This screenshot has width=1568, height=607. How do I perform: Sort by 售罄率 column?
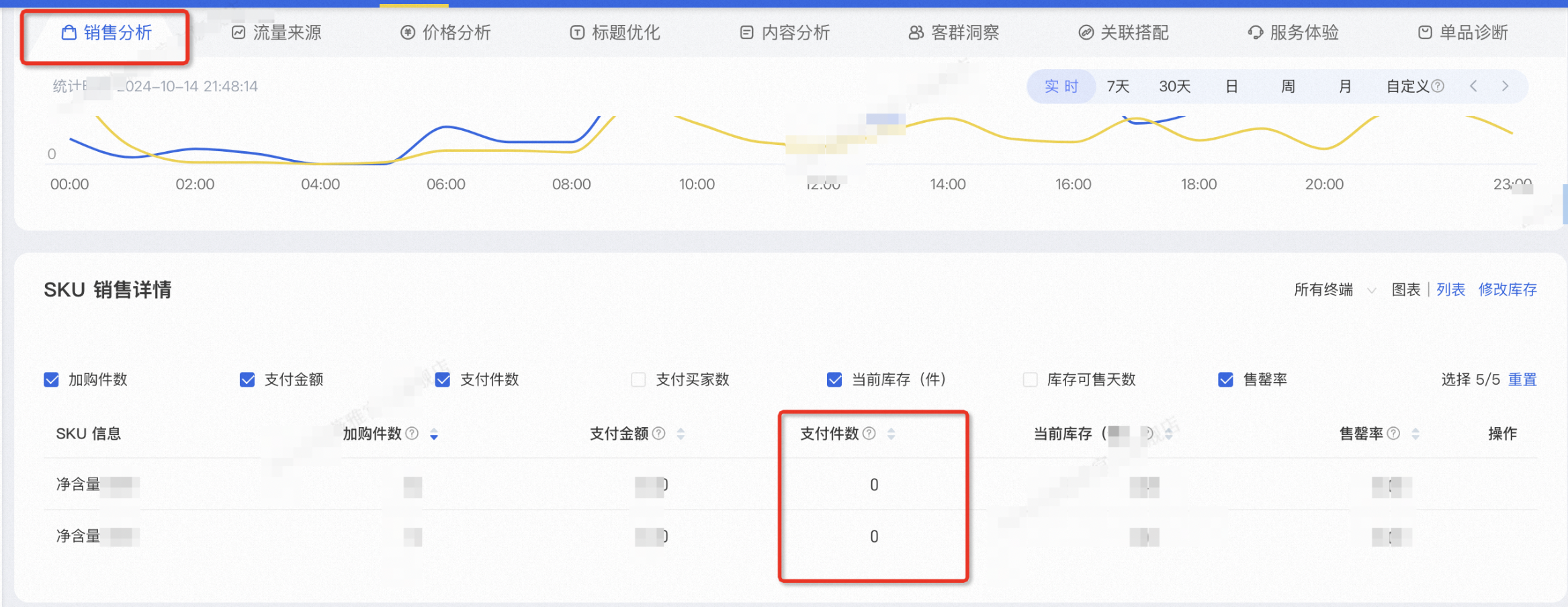(1415, 434)
